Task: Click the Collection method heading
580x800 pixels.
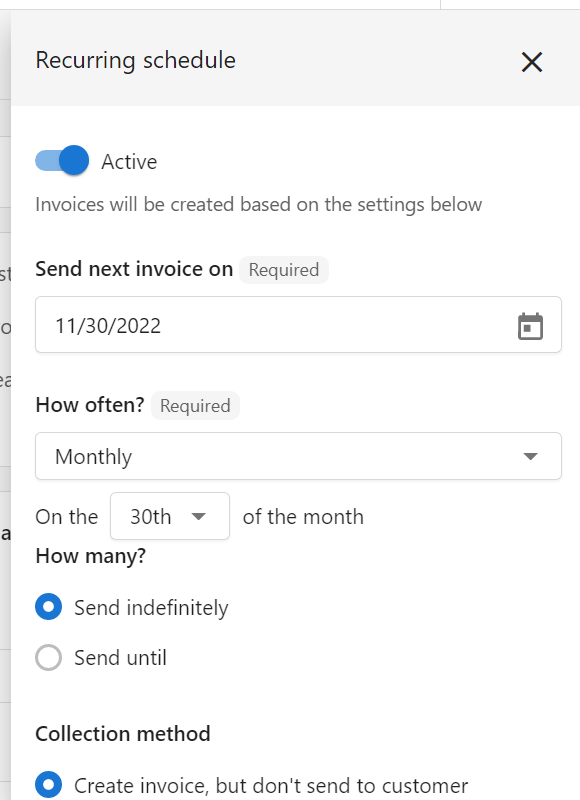Action: coord(123,734)
